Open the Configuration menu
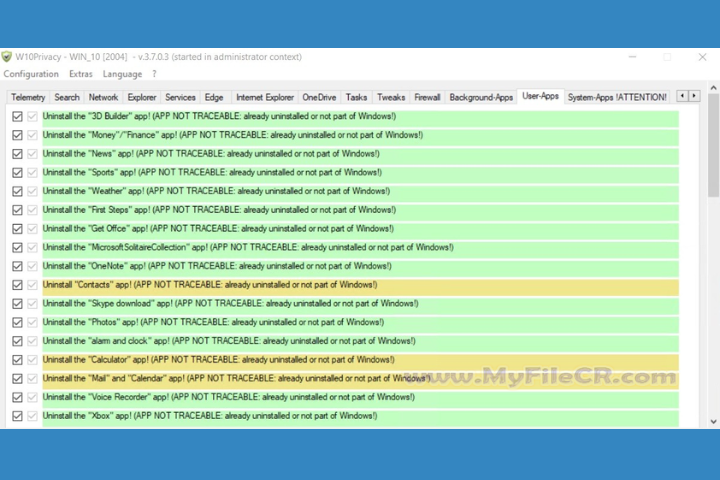The width and height of the screenshot is (720, 480). pos(31,74)
